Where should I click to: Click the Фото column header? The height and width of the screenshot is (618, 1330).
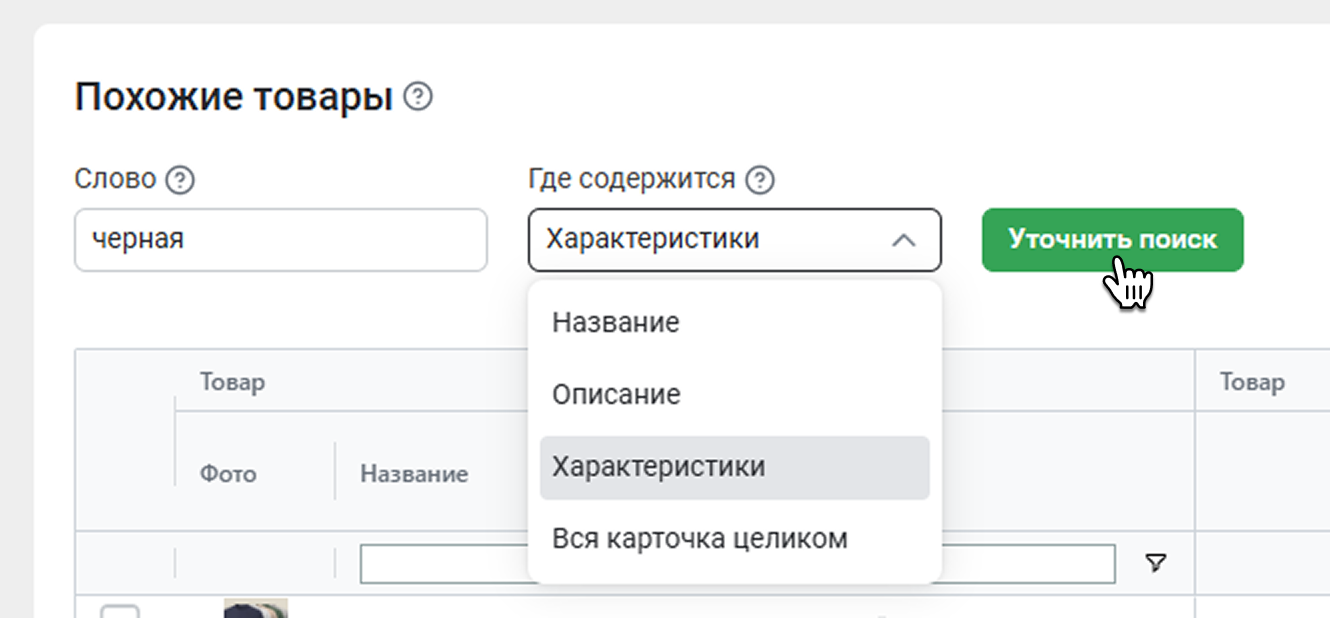228,473
